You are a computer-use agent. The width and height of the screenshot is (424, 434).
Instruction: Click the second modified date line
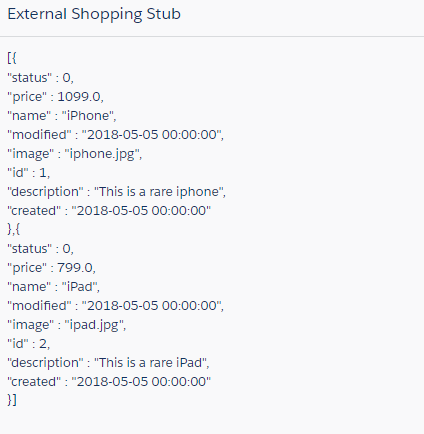pyautogui.click(x=115, y=306)
